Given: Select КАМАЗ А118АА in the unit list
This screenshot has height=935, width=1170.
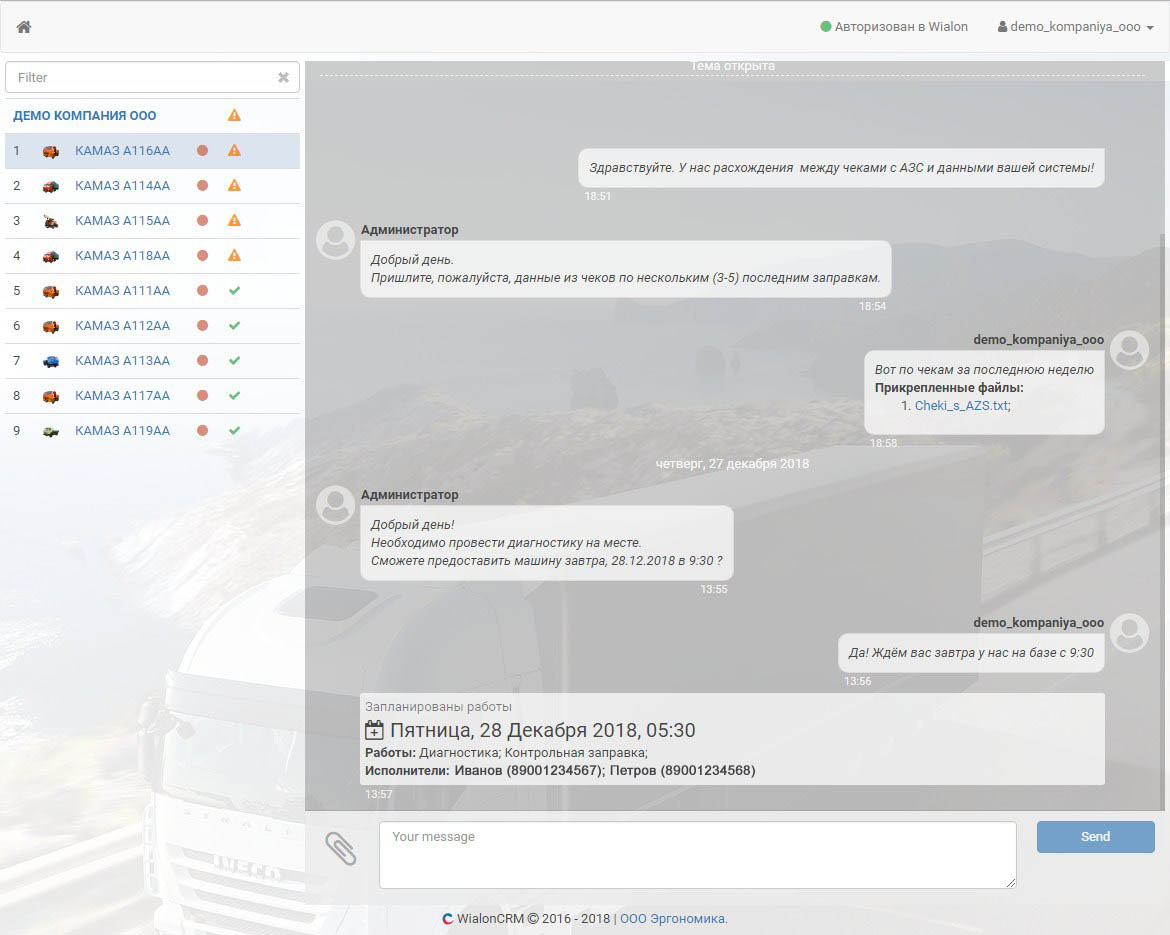Looking at the screenshot, I should 122,256.
